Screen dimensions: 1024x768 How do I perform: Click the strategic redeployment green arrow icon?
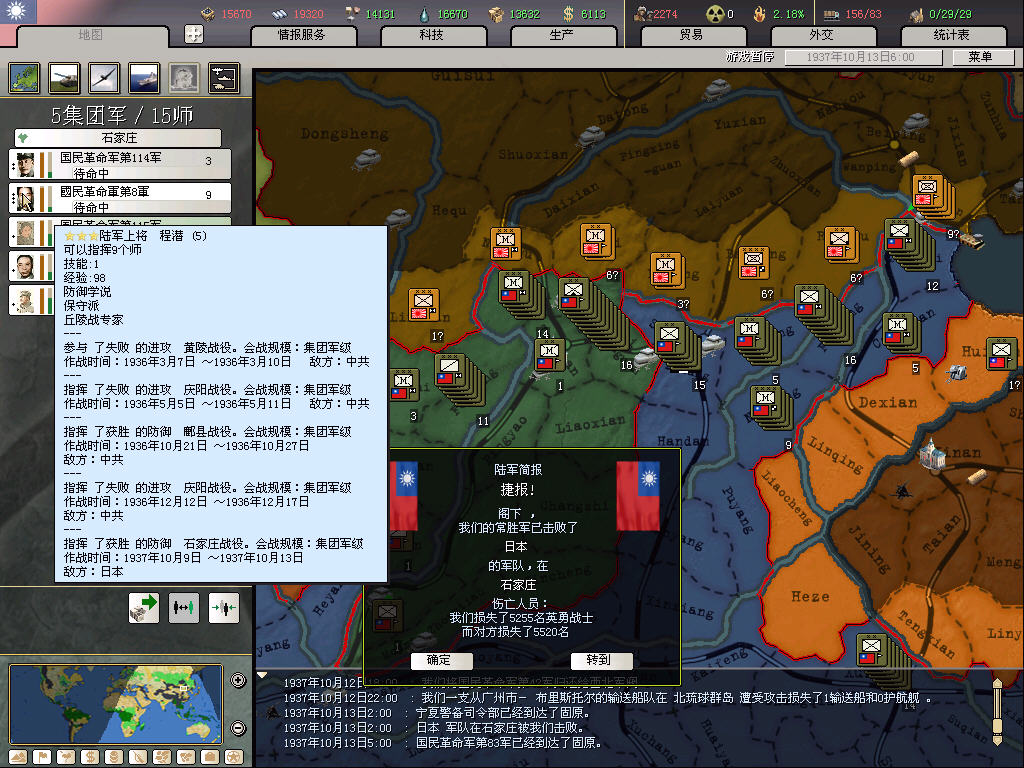(x=144, y=607)
